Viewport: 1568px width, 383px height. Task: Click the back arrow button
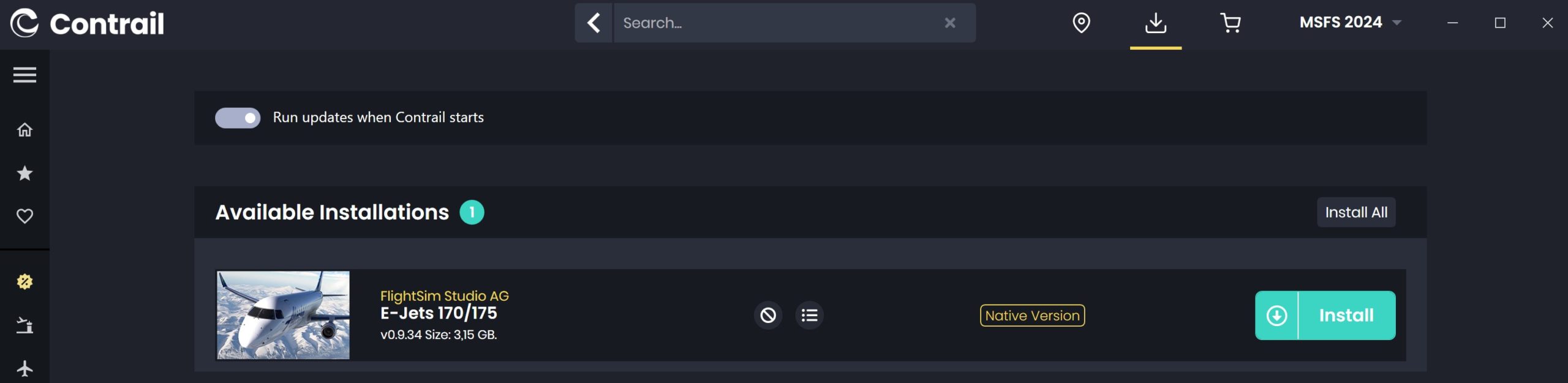pyautogui.click(x=594, y=23)
